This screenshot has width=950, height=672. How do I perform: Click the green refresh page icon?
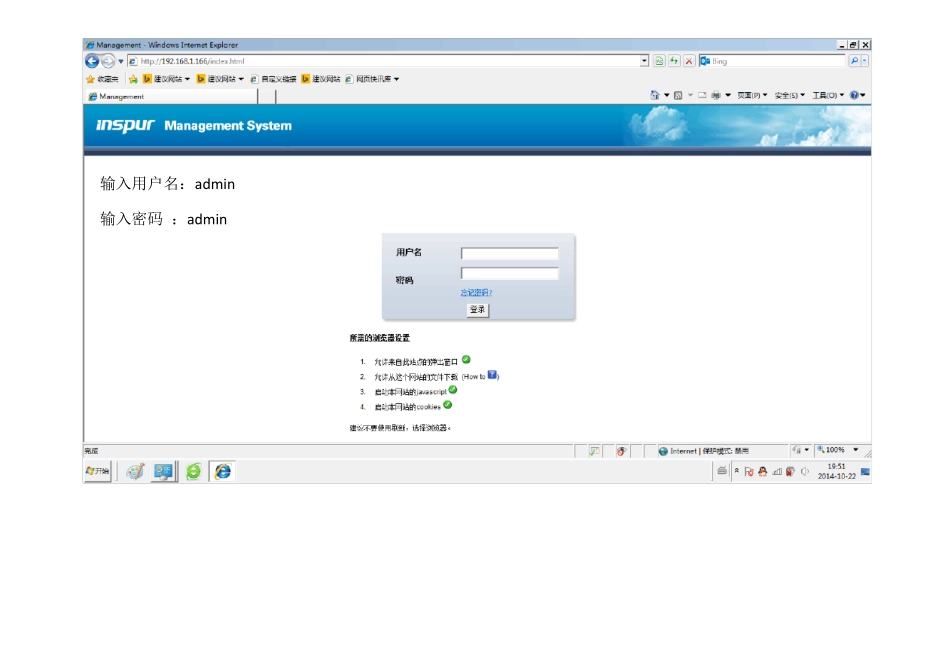(674, 61)
